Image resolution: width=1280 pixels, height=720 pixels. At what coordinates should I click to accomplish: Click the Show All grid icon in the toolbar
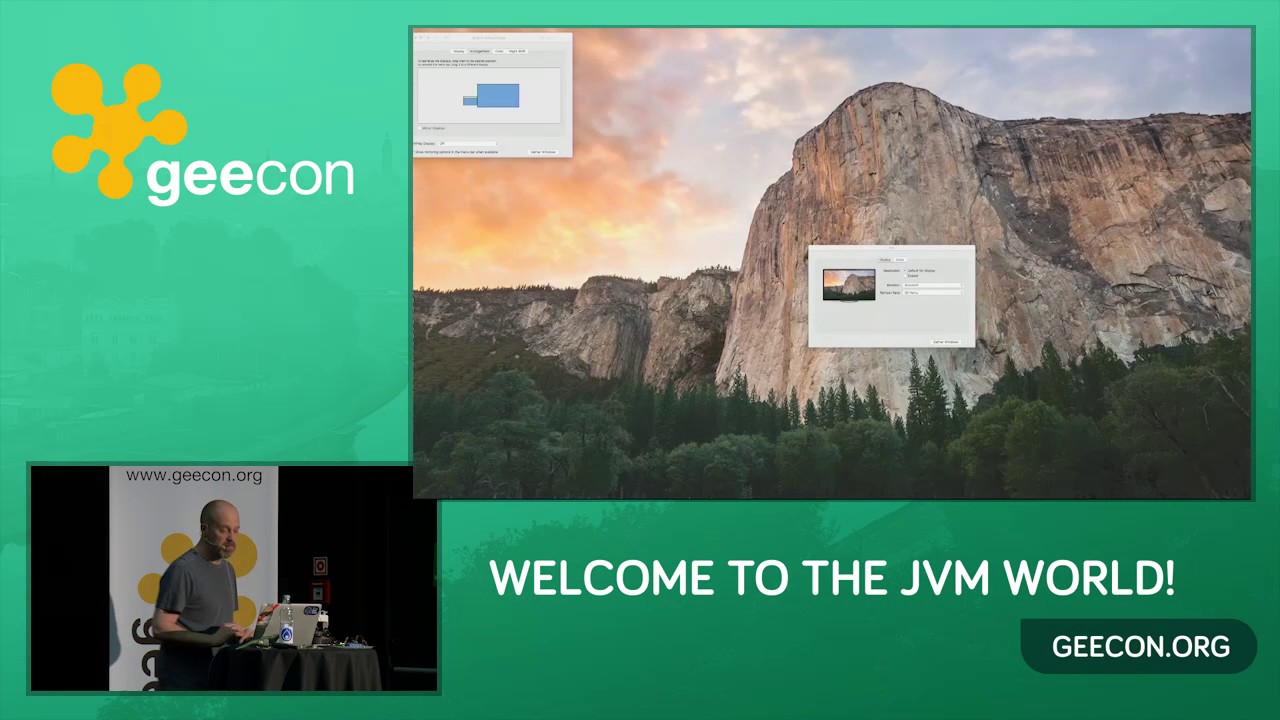tap(446, 37)
